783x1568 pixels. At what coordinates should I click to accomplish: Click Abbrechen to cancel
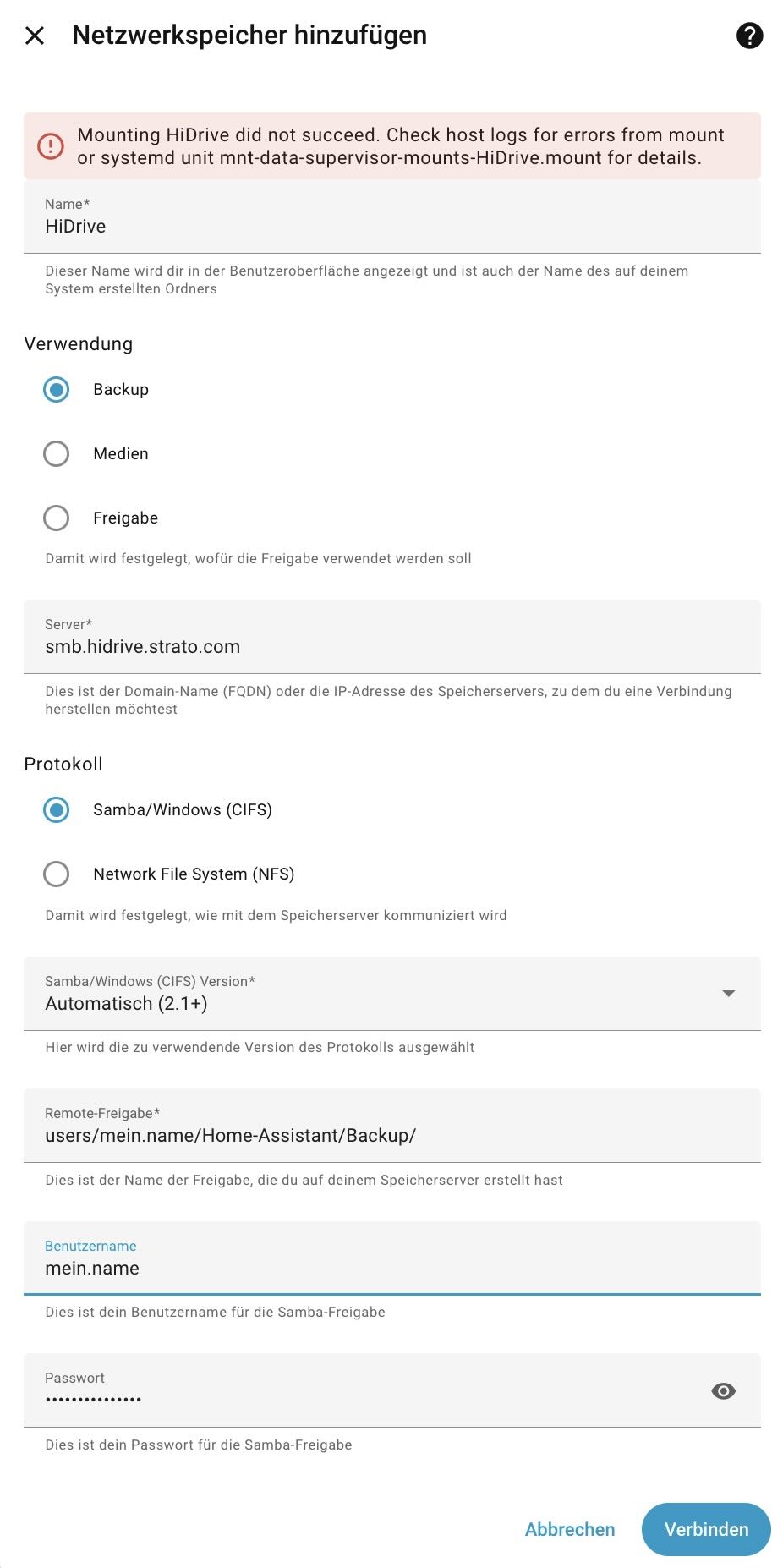[x=570, y=1530]
